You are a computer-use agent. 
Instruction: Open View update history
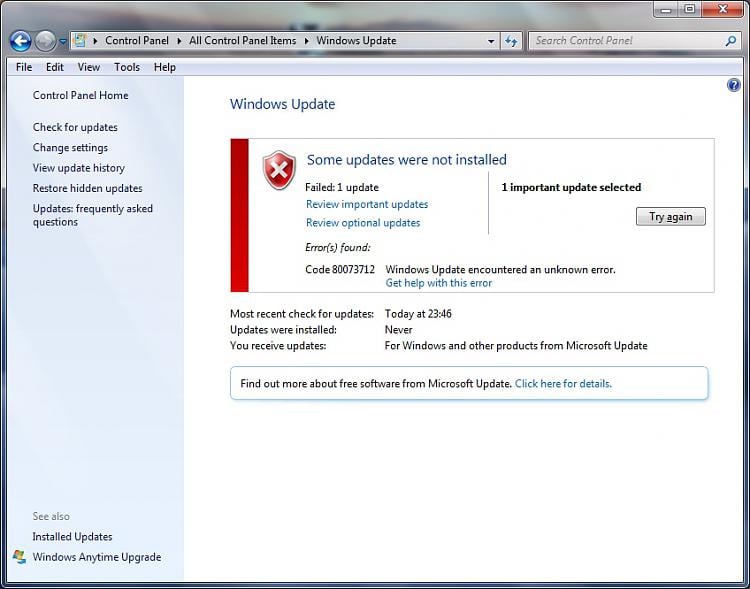78,168
